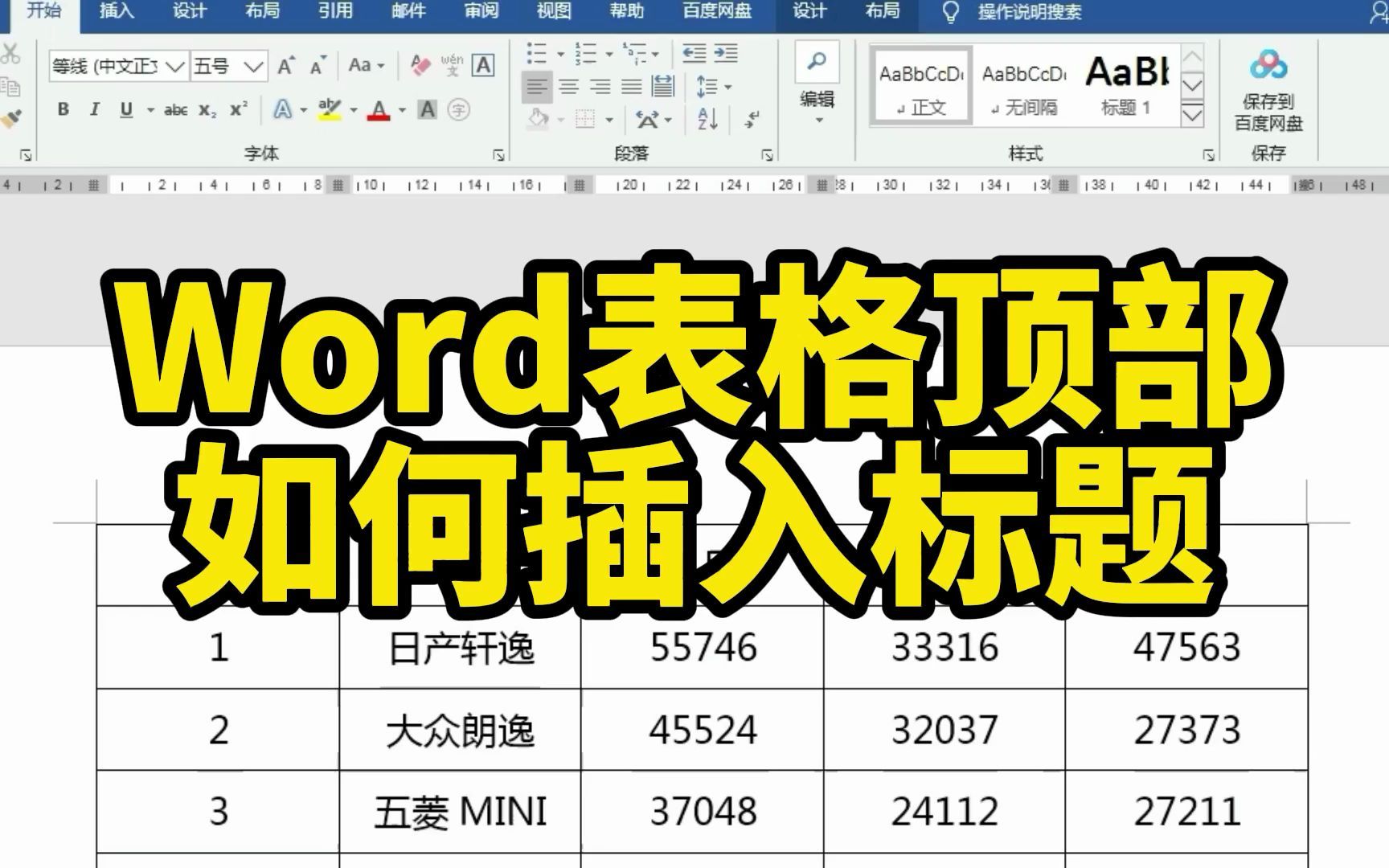Open the phonetic guide (wén) tool
1389x868 pixels.
coord(452,65)
